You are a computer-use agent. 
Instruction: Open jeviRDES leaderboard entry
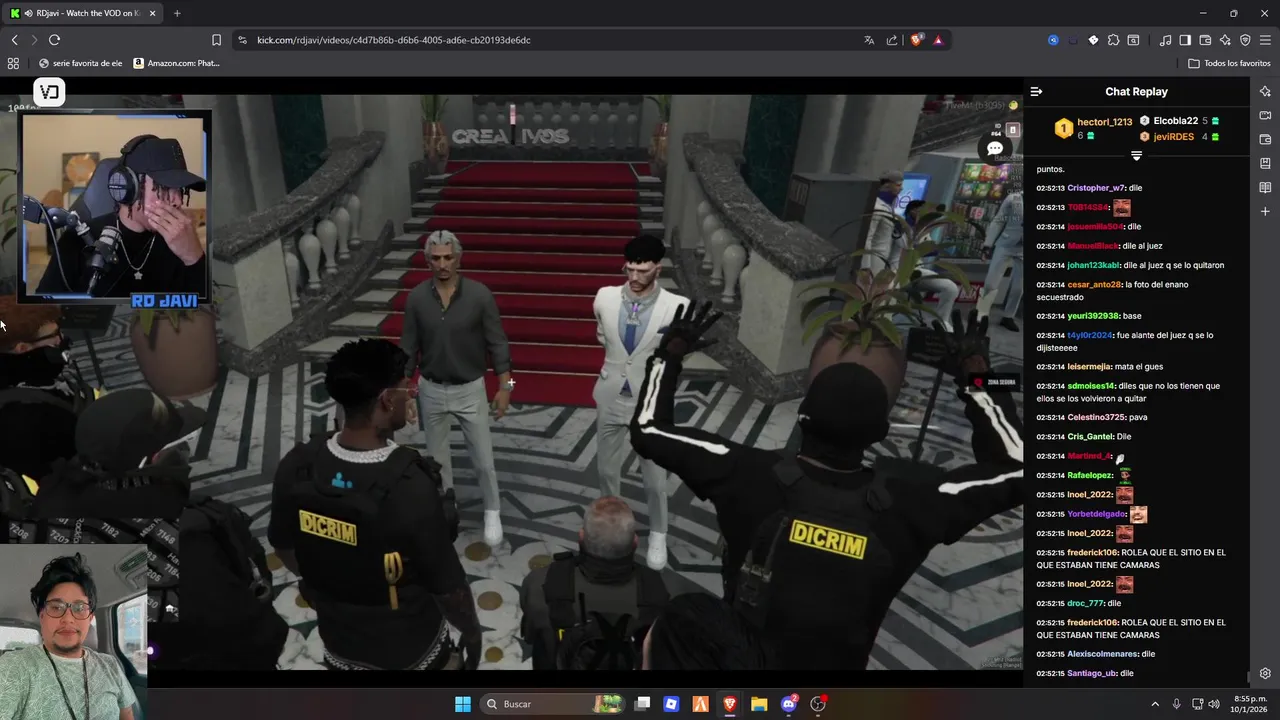[x=1180, y=137]
